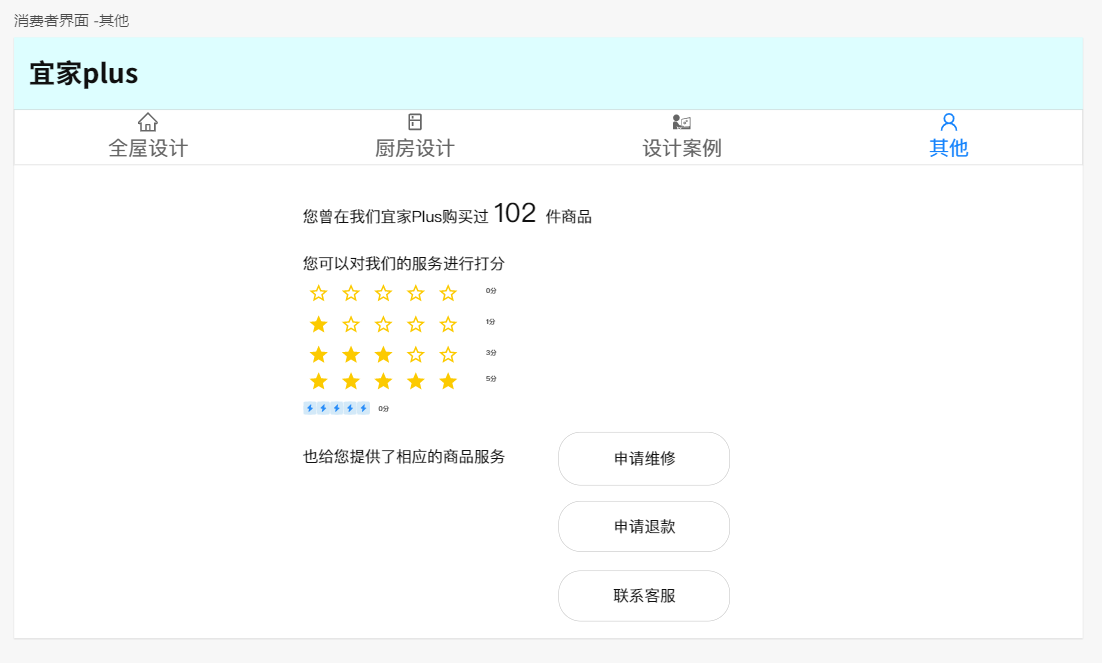
Task: Select fourth star in the 1分 row
Action: [x=415, y=324]
